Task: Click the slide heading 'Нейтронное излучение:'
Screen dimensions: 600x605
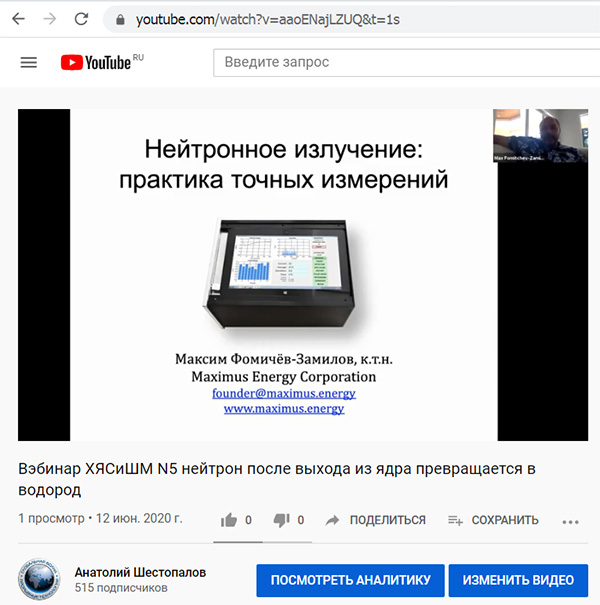Action: (x=284, y=149)
